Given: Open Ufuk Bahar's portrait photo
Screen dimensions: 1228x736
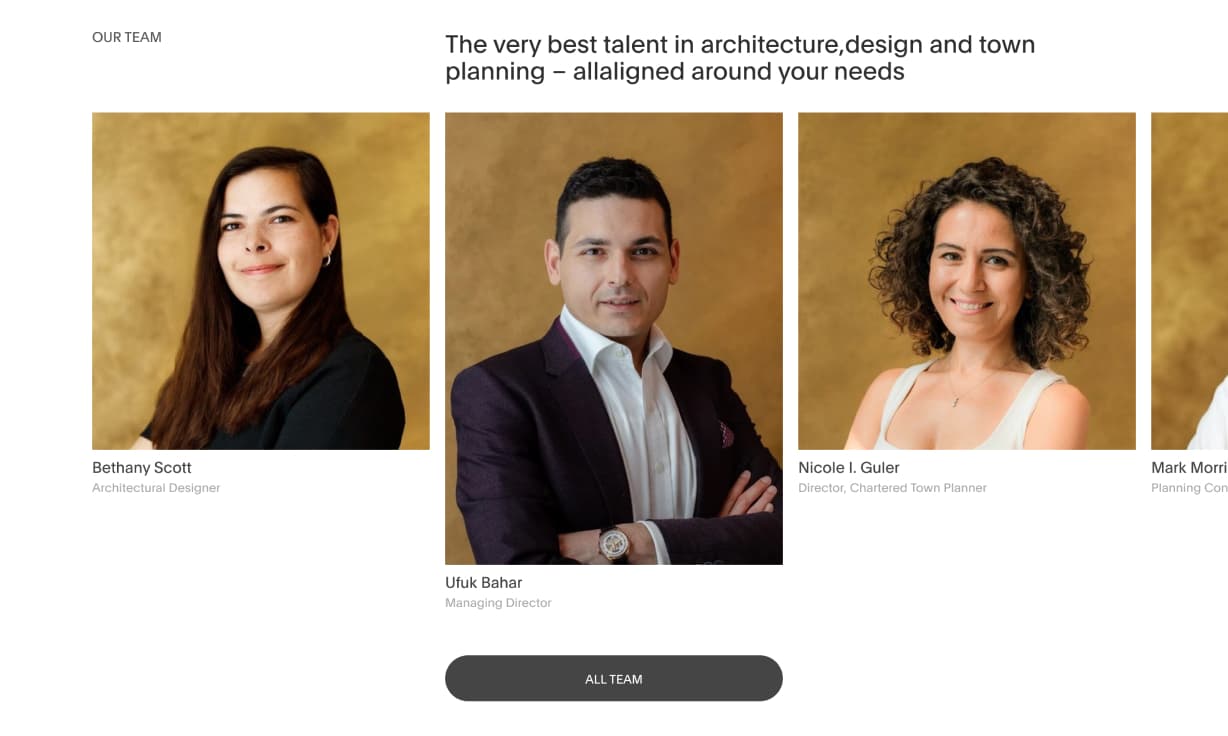Looking at the screenshot, I should point(614,338).
